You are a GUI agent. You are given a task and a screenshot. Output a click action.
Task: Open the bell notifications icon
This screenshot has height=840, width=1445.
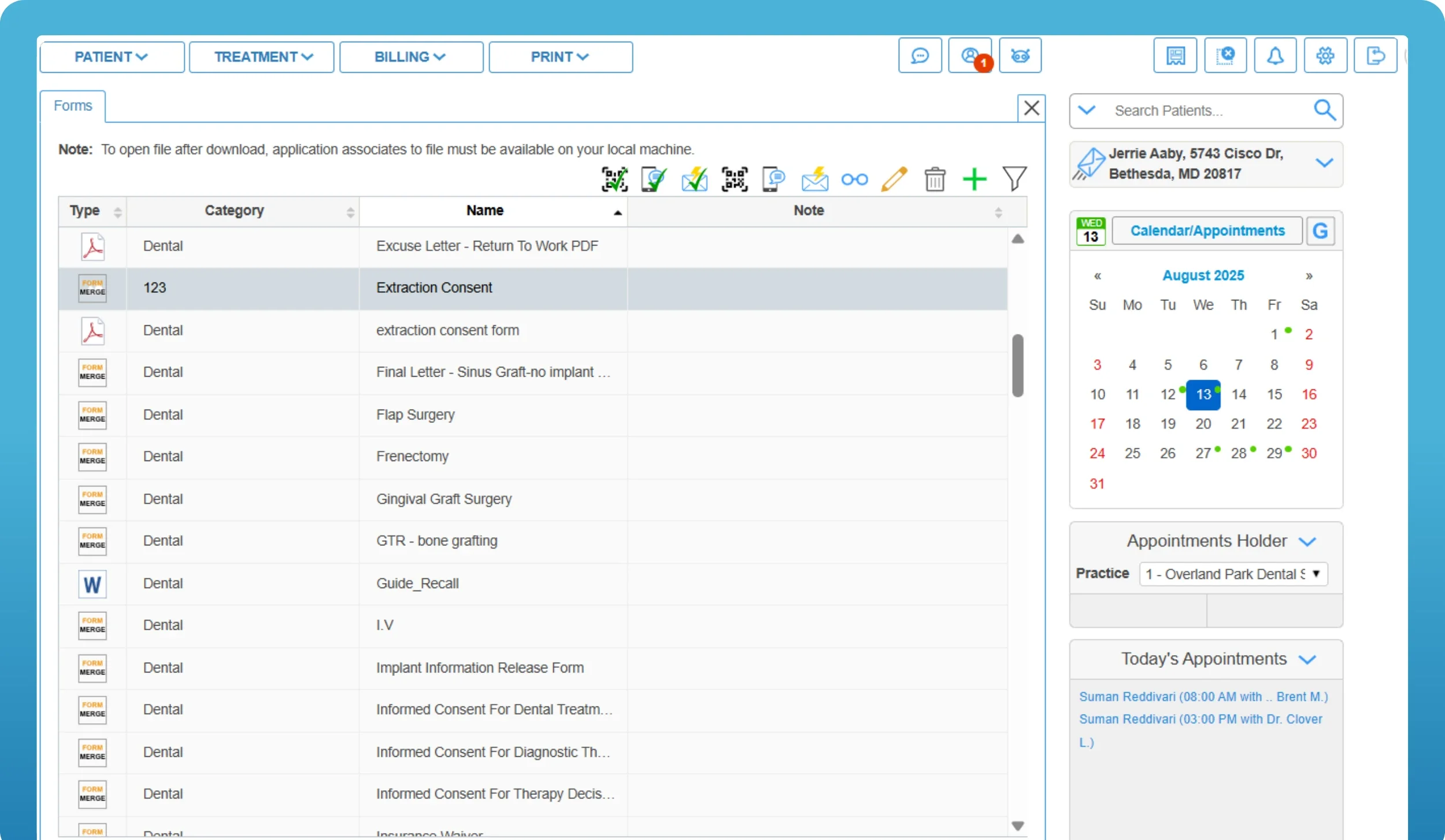(1274, 56)
